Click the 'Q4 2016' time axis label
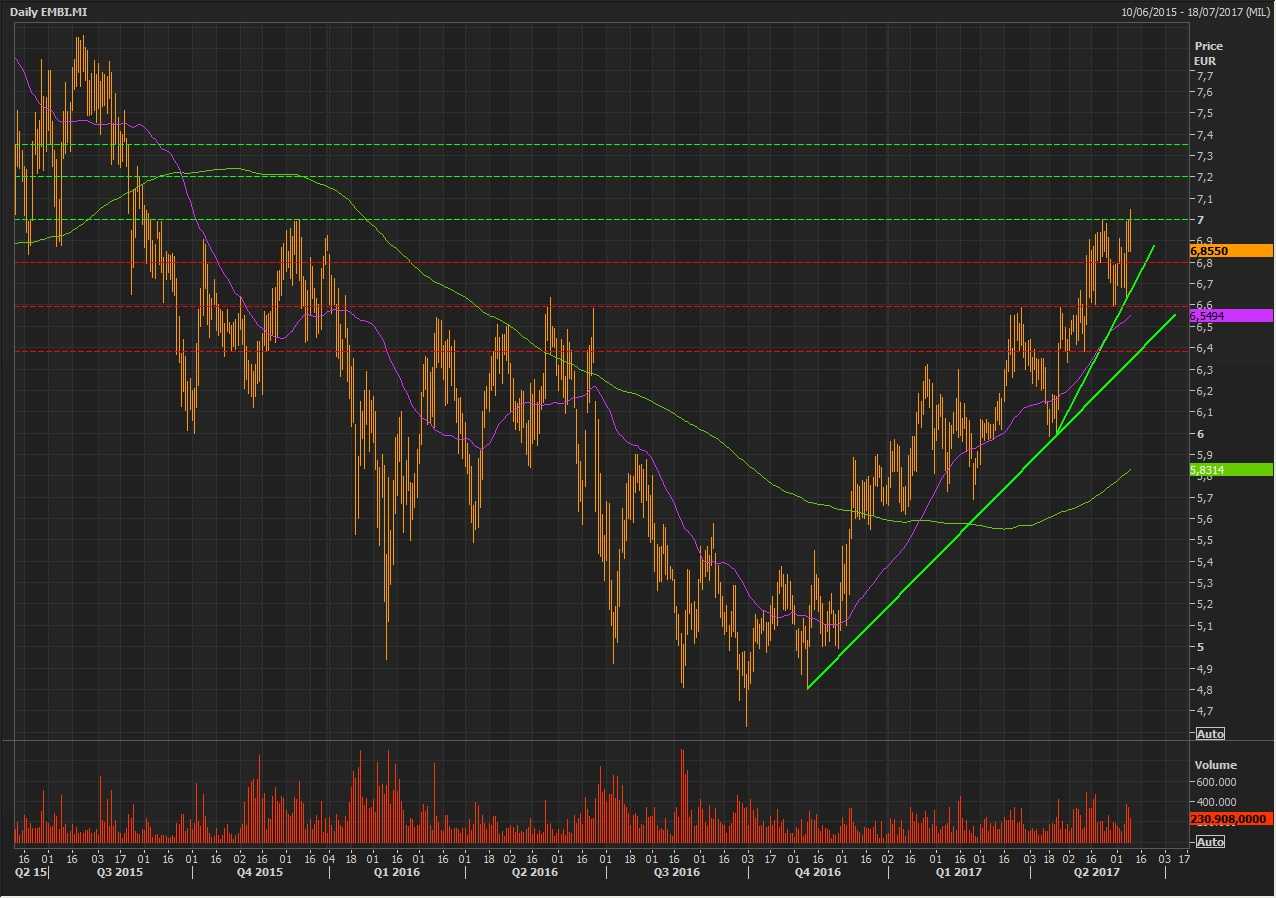1276x898 pixels. (818, 872)
